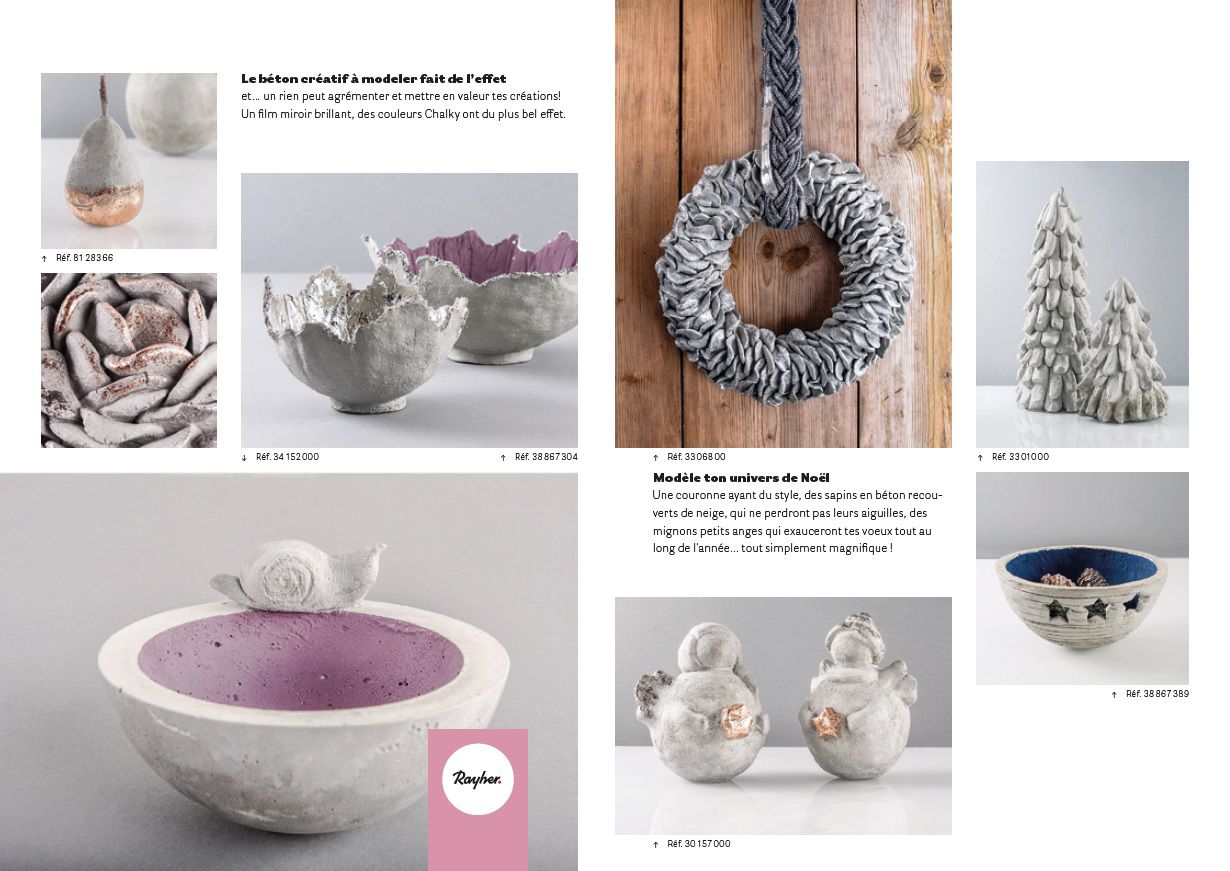The image size is (1230, 871).
Task: Click the Rayher logo circle
Action: [478, 779]
